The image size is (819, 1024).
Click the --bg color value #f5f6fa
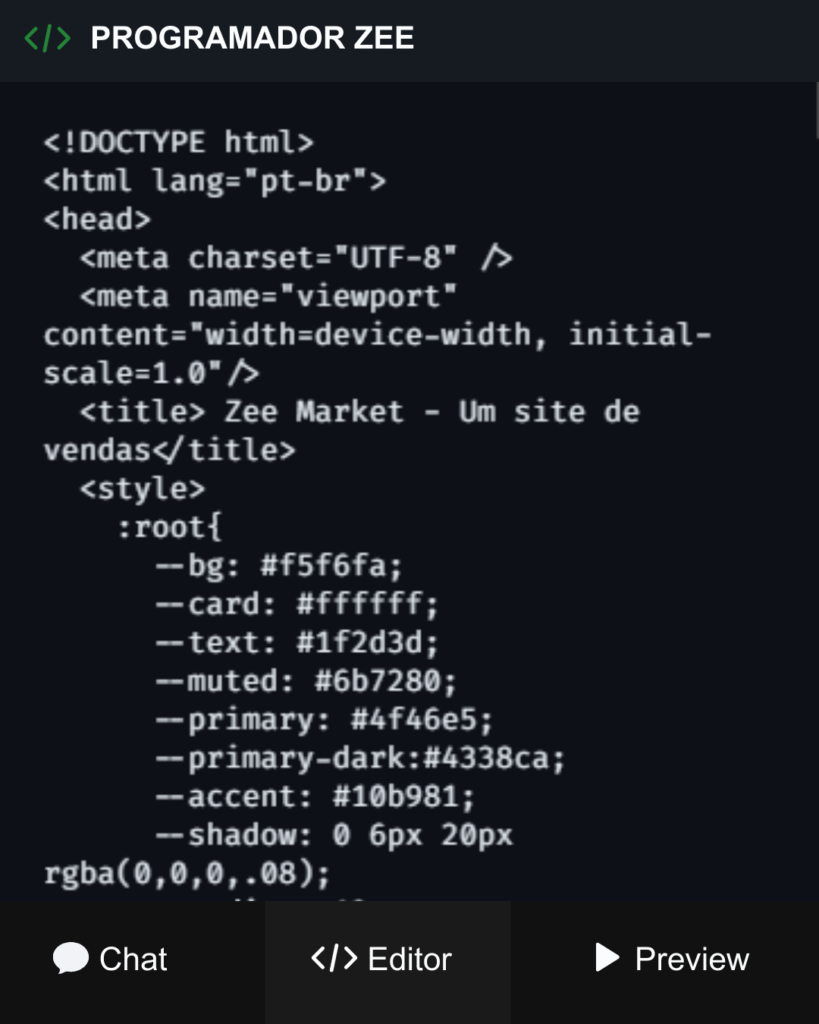(x=331, y=566)
